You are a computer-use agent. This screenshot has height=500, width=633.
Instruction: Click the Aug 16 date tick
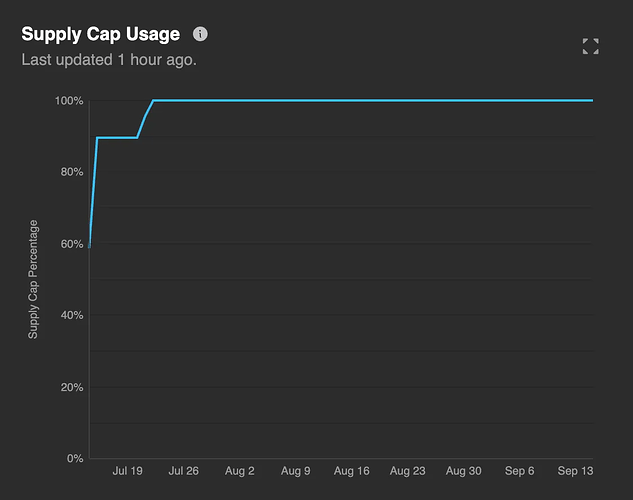(351, 470)
